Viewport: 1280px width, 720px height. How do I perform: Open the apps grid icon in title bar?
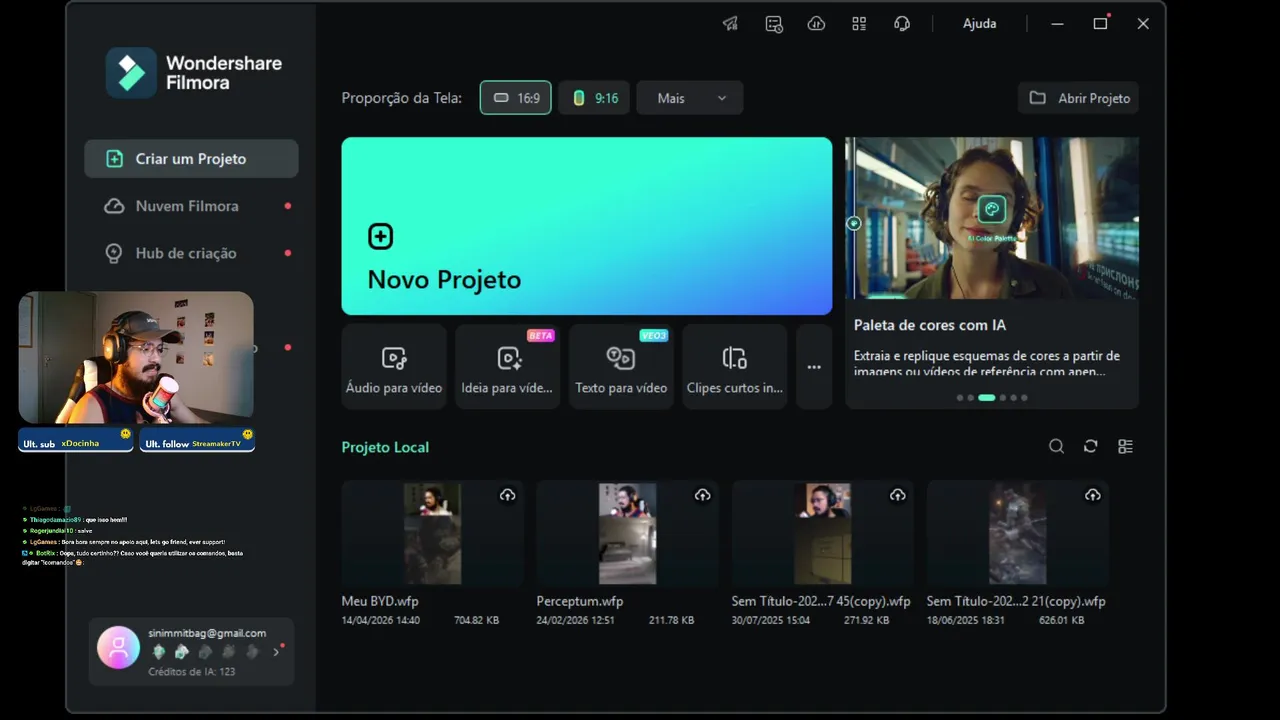[859, 24]
